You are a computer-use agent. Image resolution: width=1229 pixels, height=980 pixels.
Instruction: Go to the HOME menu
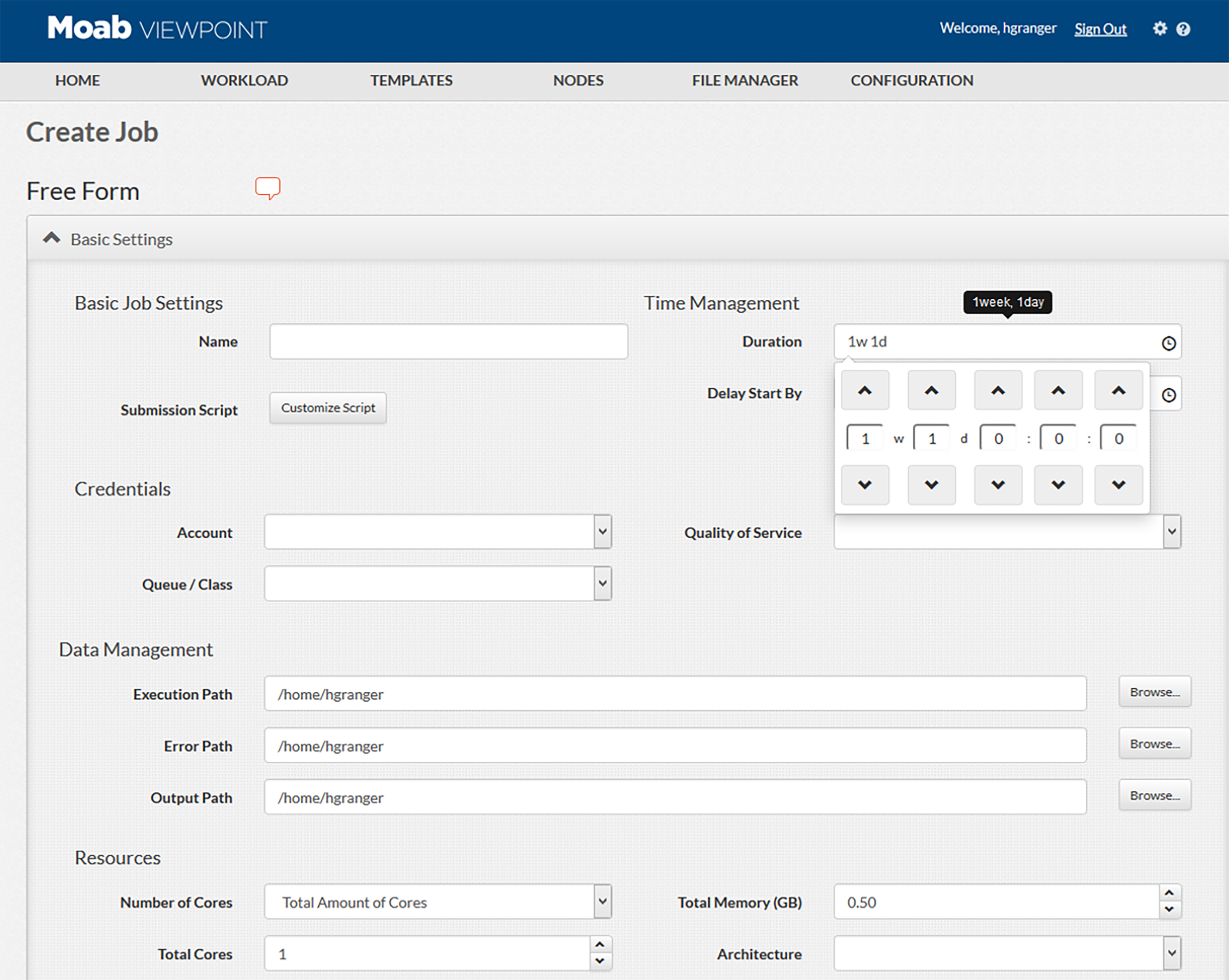[78, 81]
